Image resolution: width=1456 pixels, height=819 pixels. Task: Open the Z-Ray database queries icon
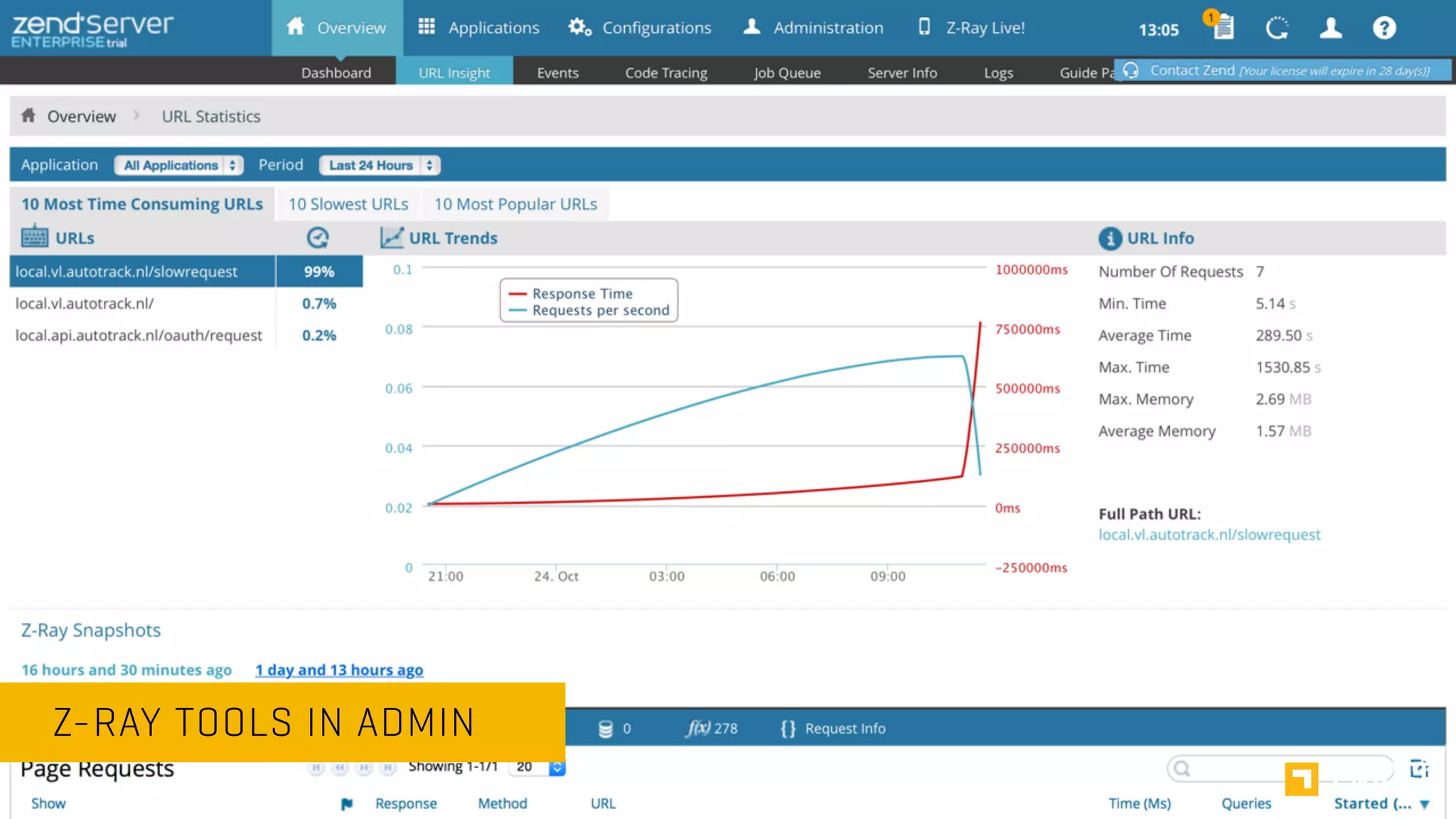[606, 729]
